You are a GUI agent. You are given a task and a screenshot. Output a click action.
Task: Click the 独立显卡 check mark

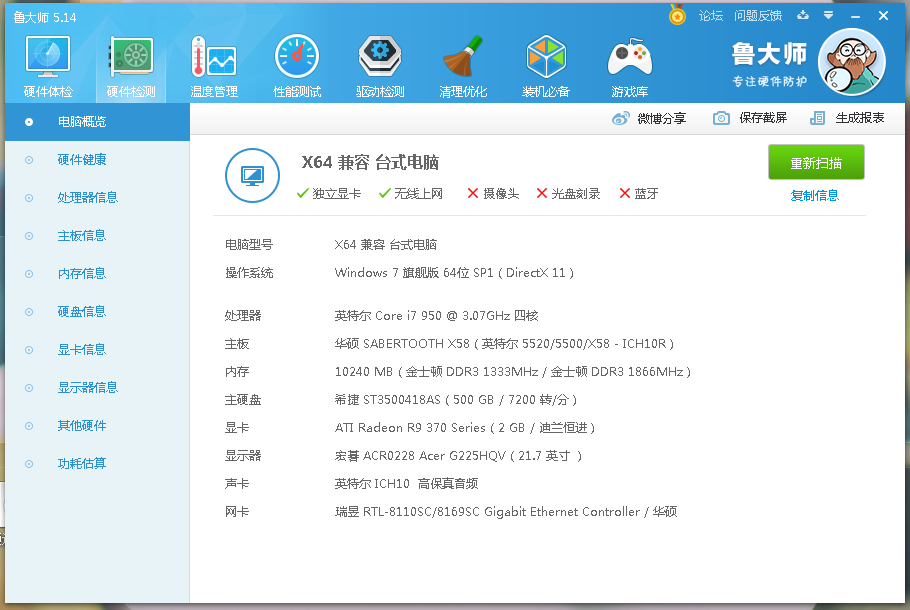(302, 193)
